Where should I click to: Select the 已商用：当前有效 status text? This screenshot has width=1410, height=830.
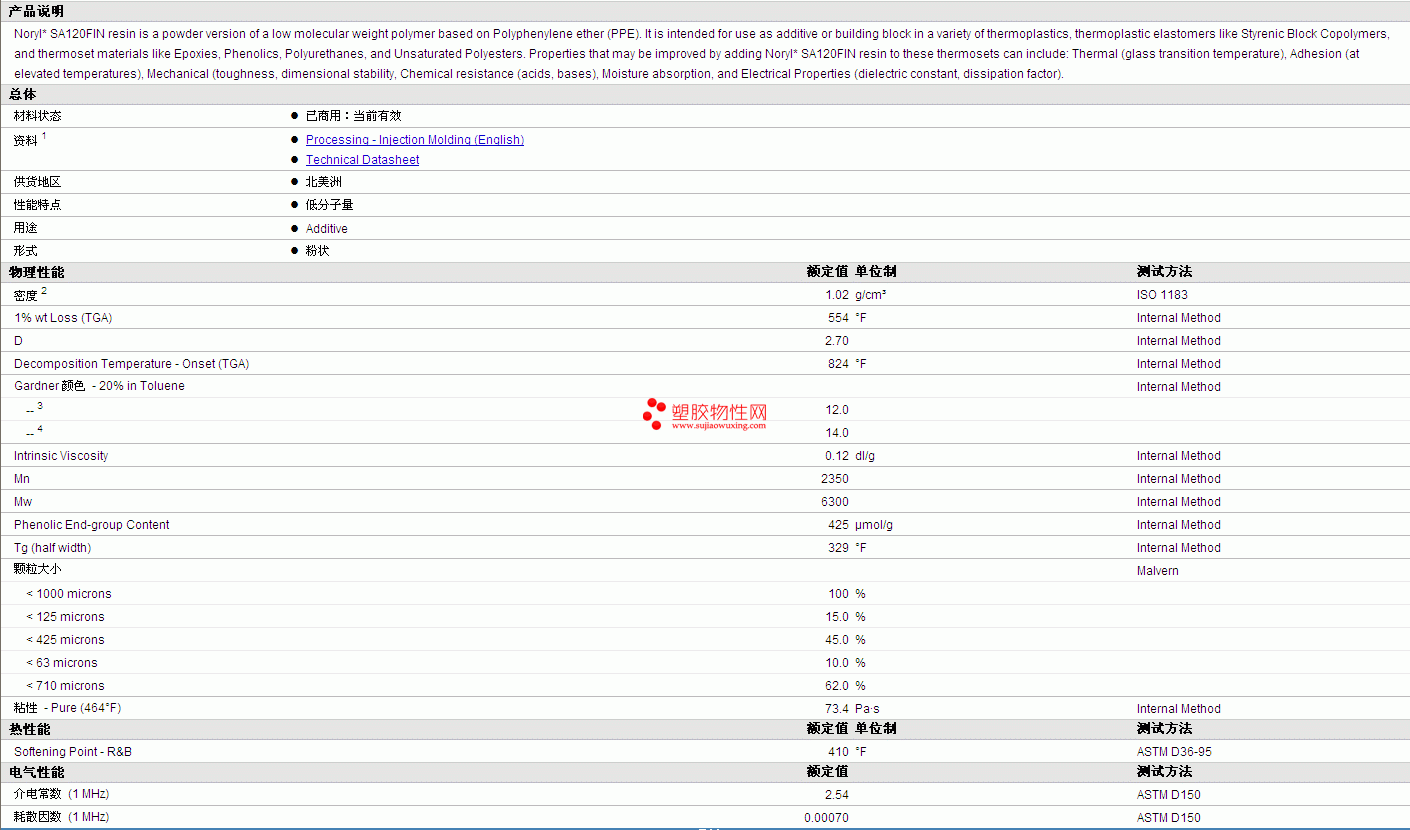[354, 116]
